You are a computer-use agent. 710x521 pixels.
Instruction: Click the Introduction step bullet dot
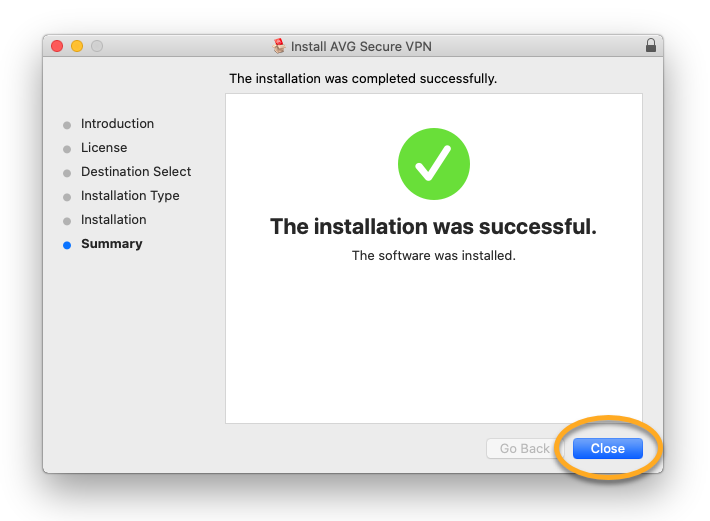pos(67,125)
